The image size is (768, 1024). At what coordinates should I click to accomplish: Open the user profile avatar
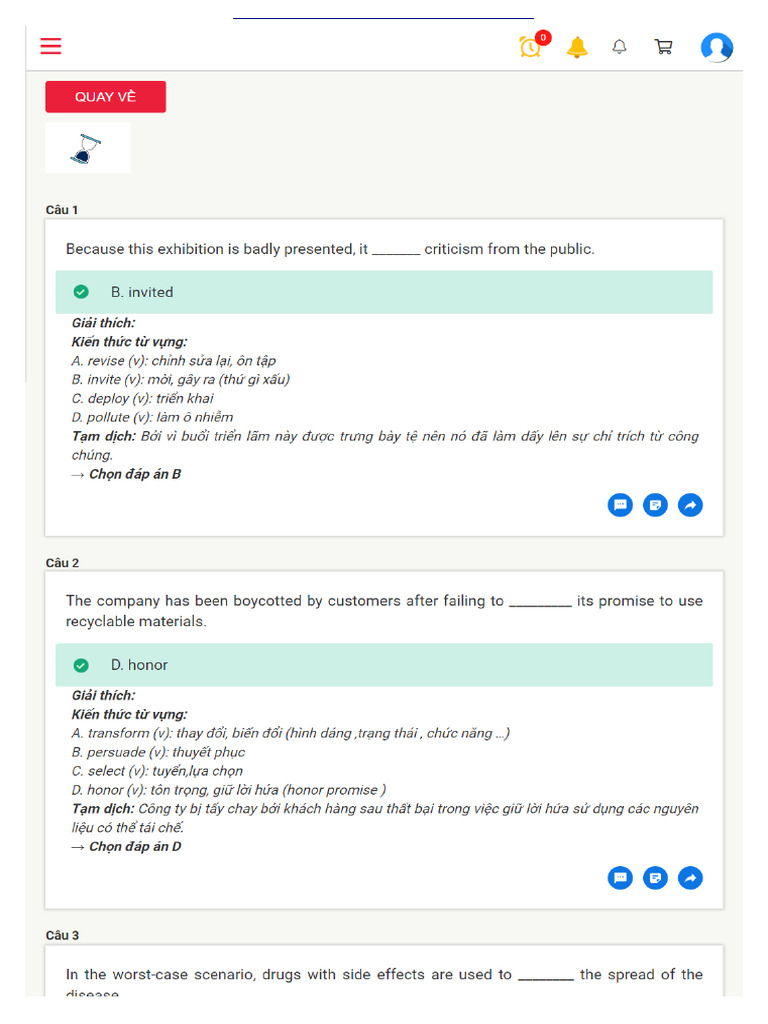tap(716, 47)
